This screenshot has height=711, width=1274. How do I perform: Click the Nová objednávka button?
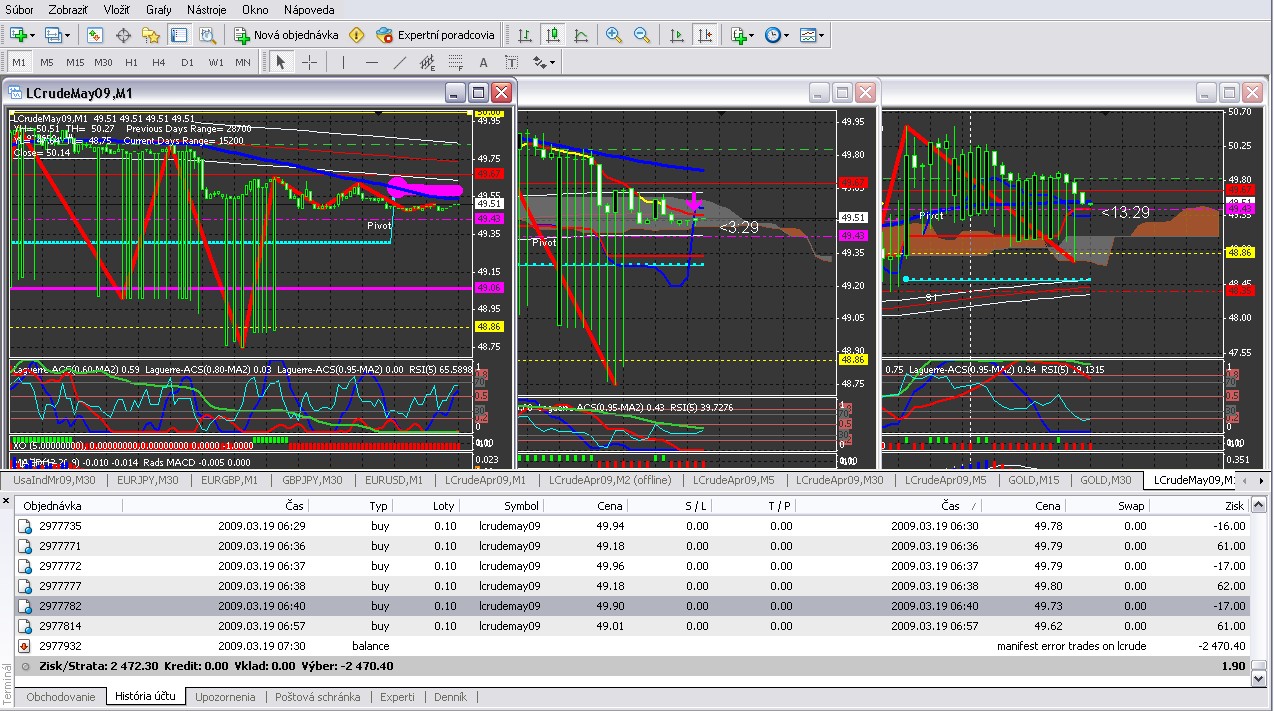click(290, 35)
